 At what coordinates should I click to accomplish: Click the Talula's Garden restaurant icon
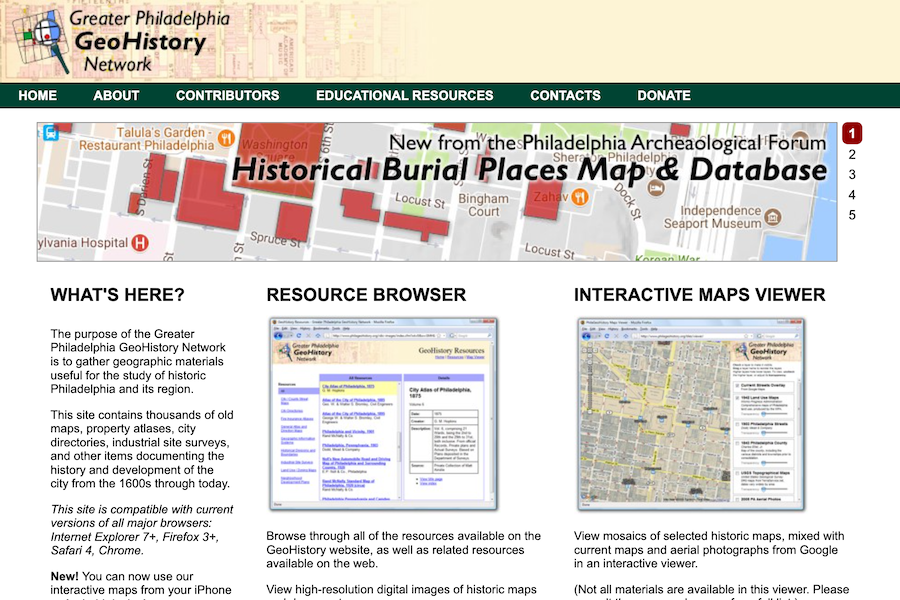[227, 138]
